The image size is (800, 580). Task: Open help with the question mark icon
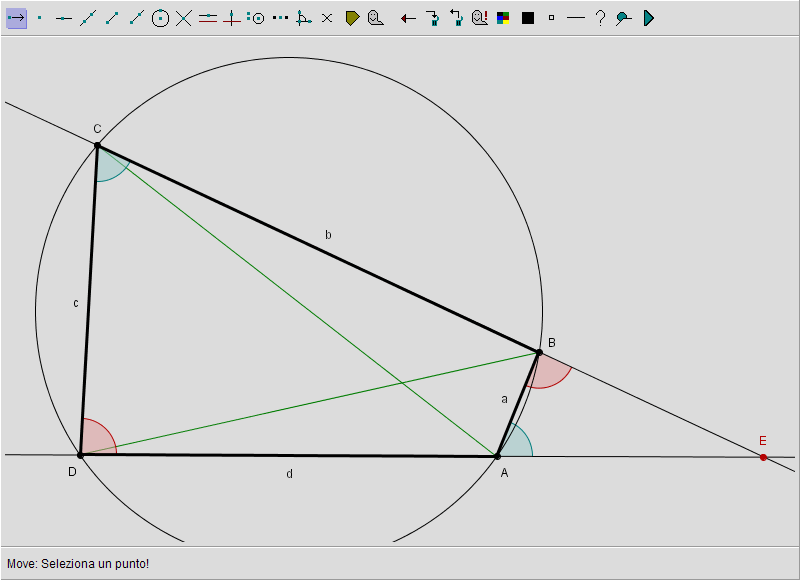click(600, 18)
